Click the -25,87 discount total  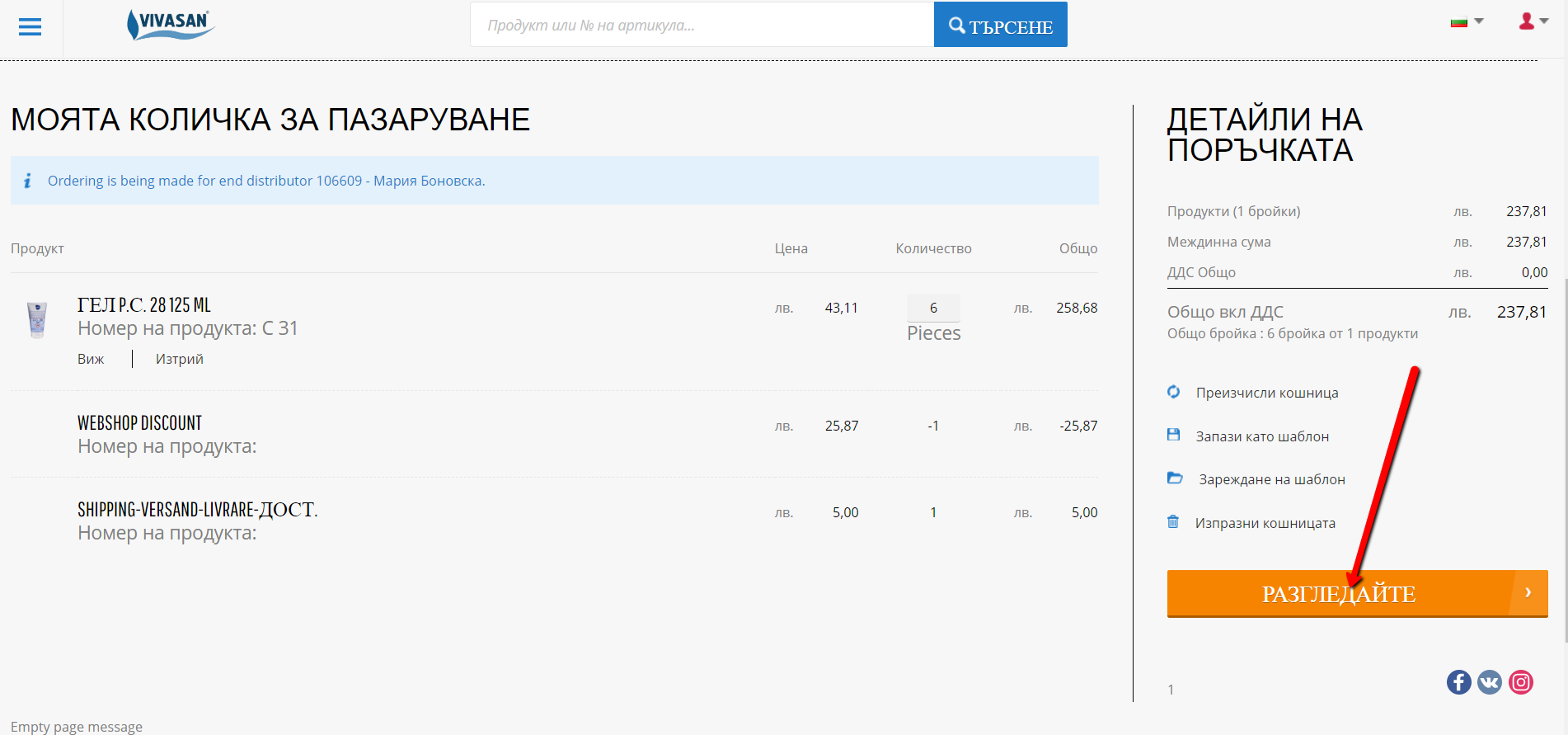click(1078, 426)
